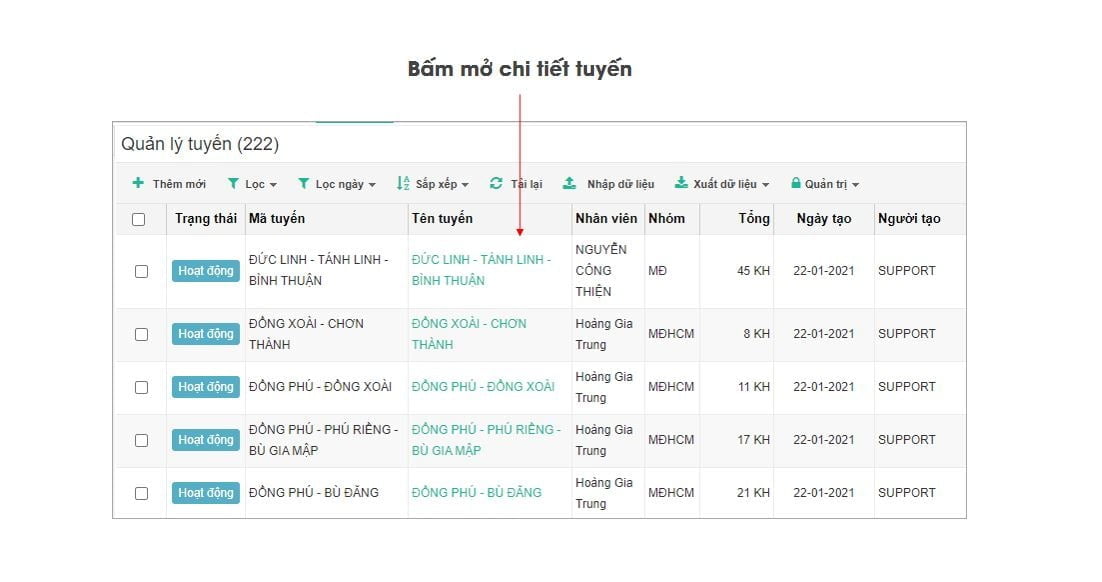Click Hoạt động status badge on the ĐỒNG PHÚ - PHÚ RIỀNG row
The image size is (1102, 582).
pos(205,440)
